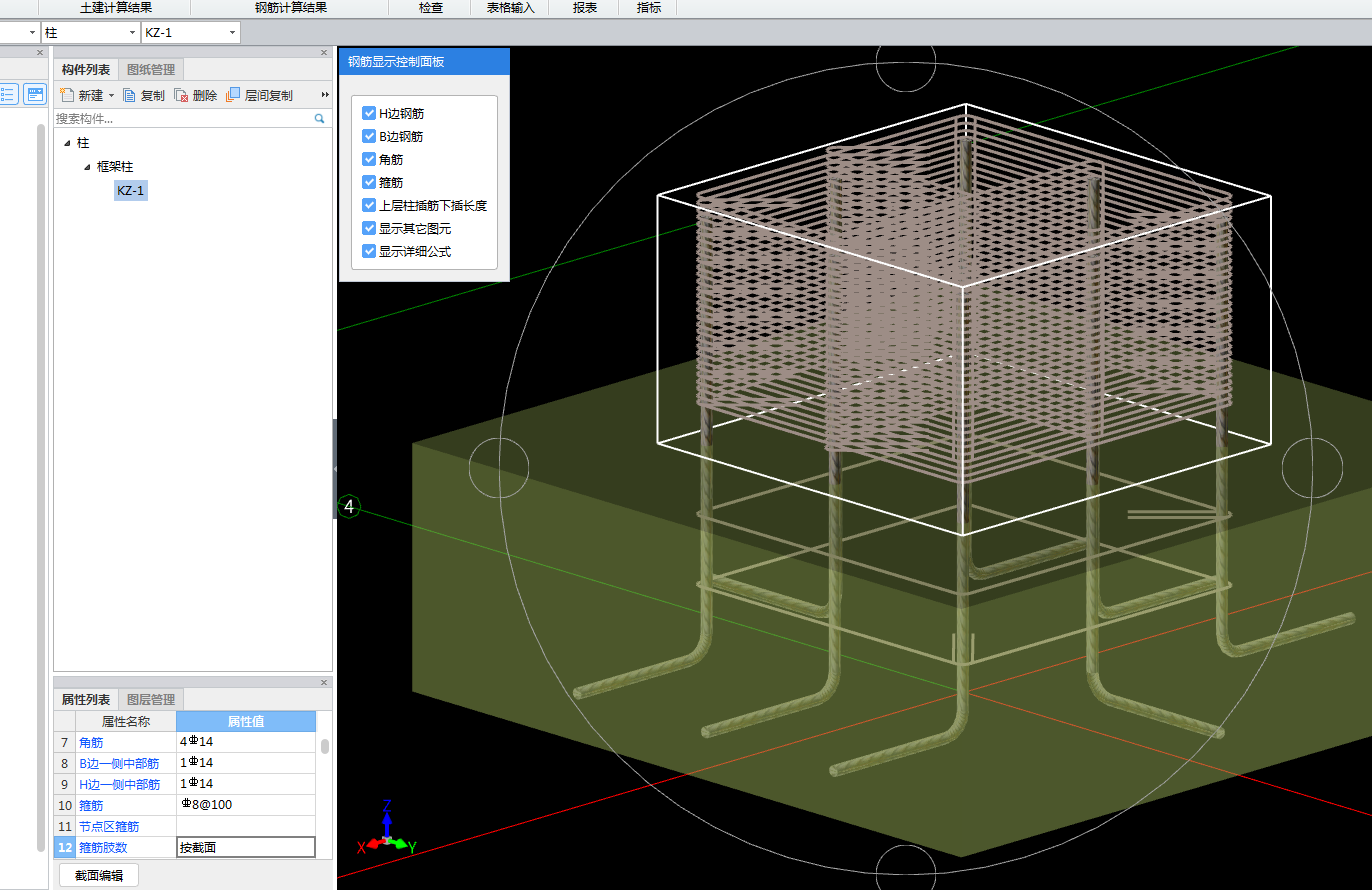The height and width of the screenshot is (890, 1372).
Task: Click the 复制 copy icon
Action: (x=130, y=95)
